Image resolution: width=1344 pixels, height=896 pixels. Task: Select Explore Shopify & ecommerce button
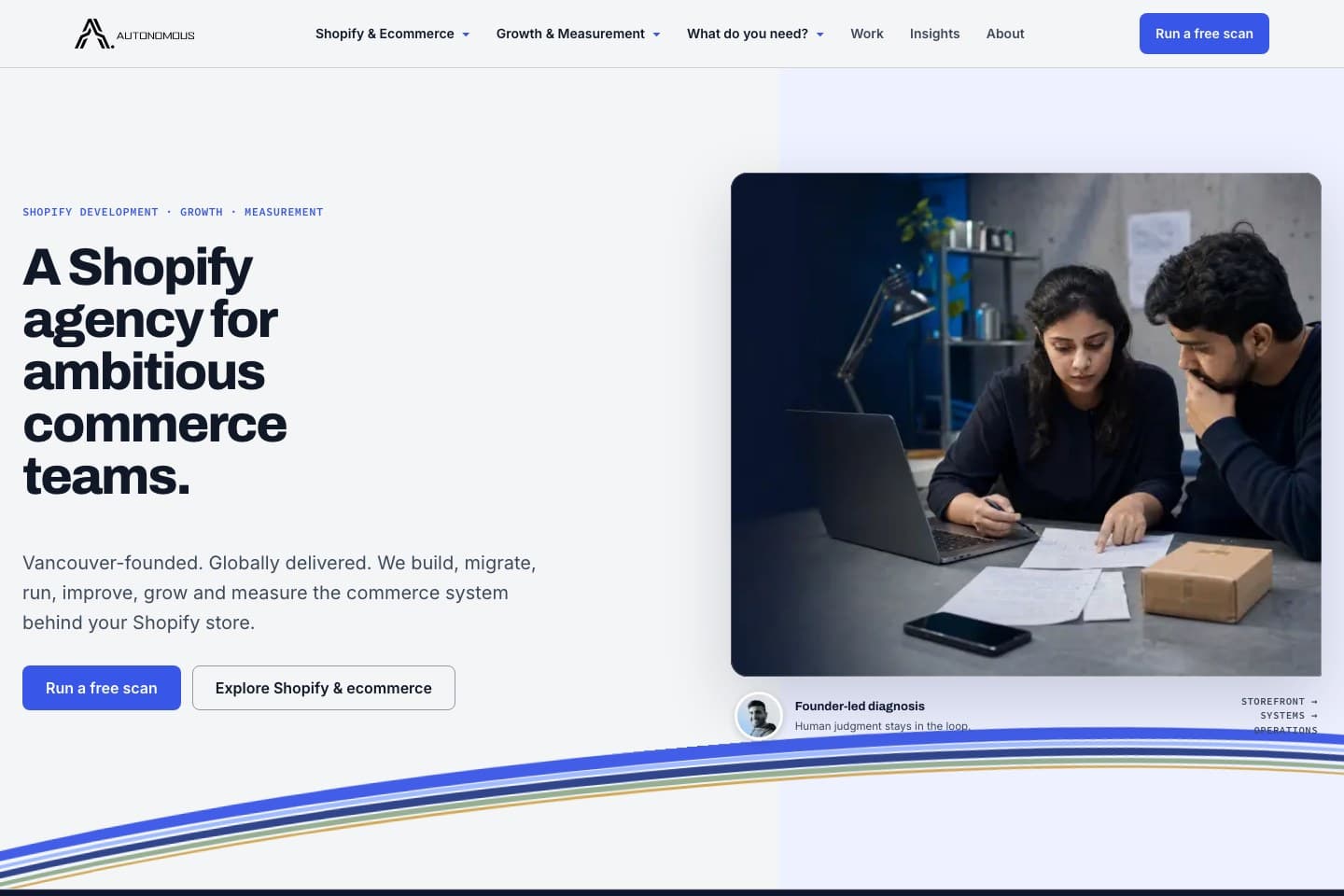point(324,688)
